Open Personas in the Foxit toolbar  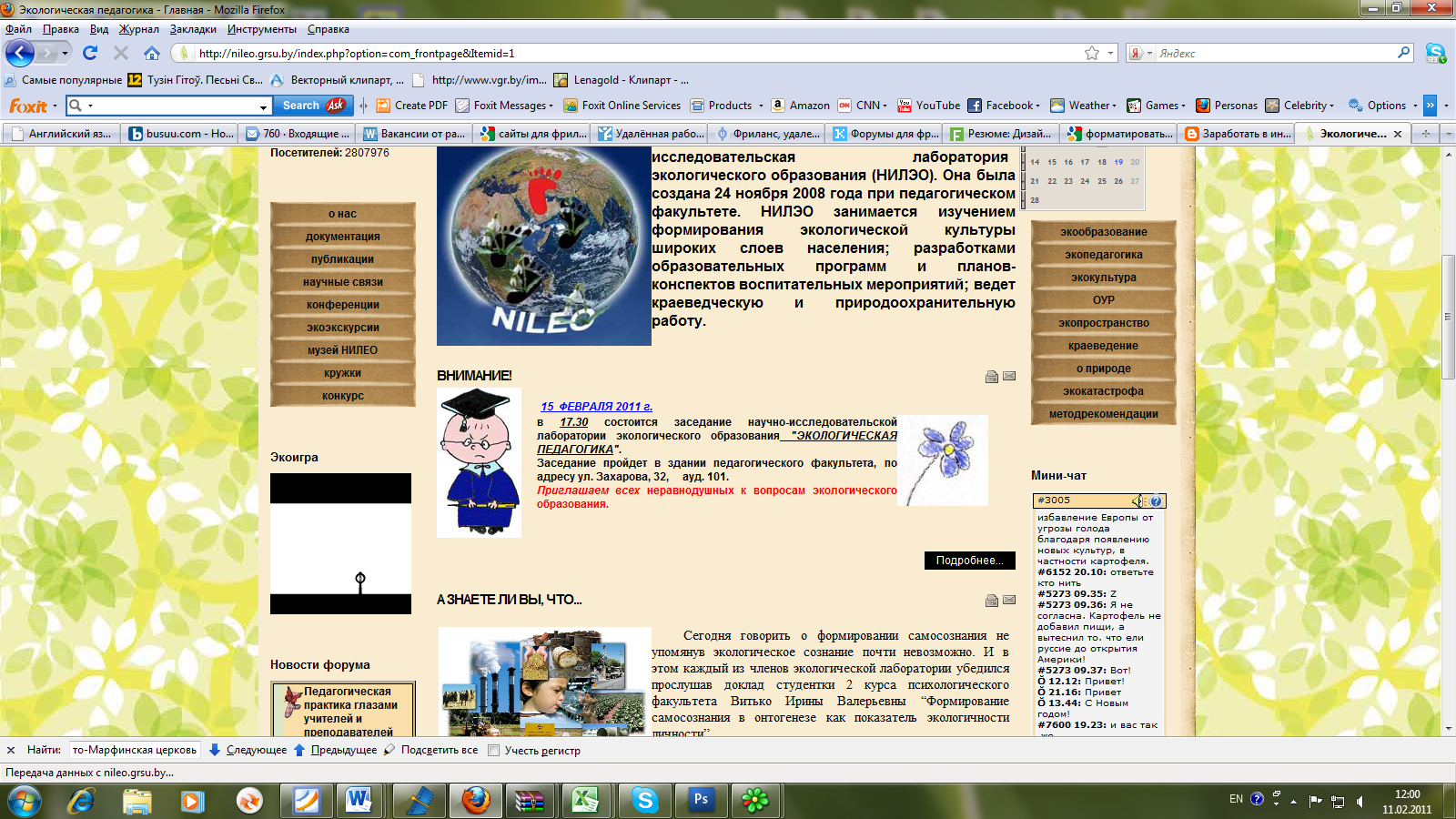tap(1227, 106)
